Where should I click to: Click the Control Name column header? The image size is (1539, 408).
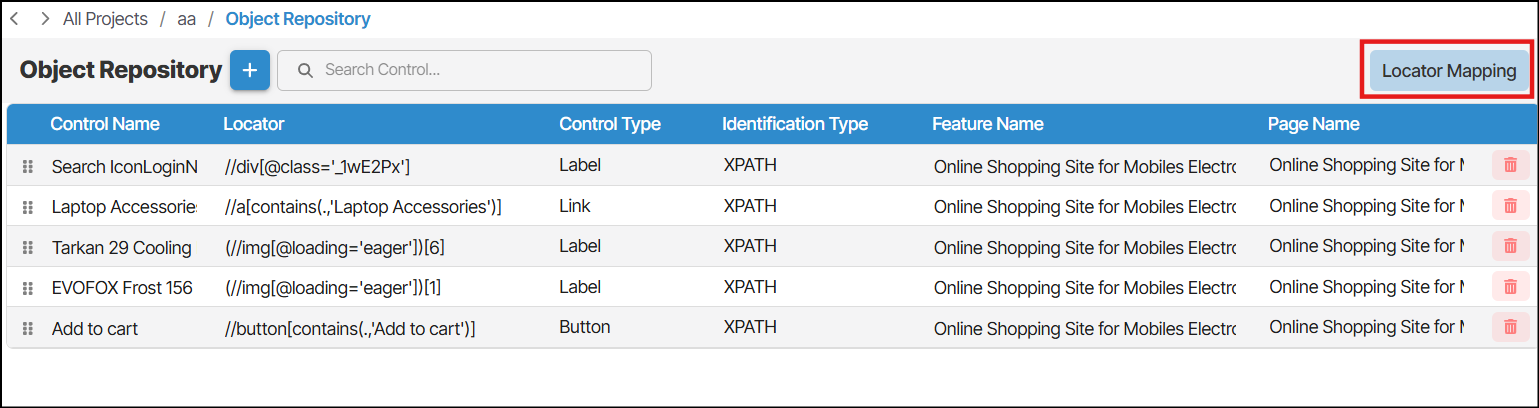[x=105, y=124]
